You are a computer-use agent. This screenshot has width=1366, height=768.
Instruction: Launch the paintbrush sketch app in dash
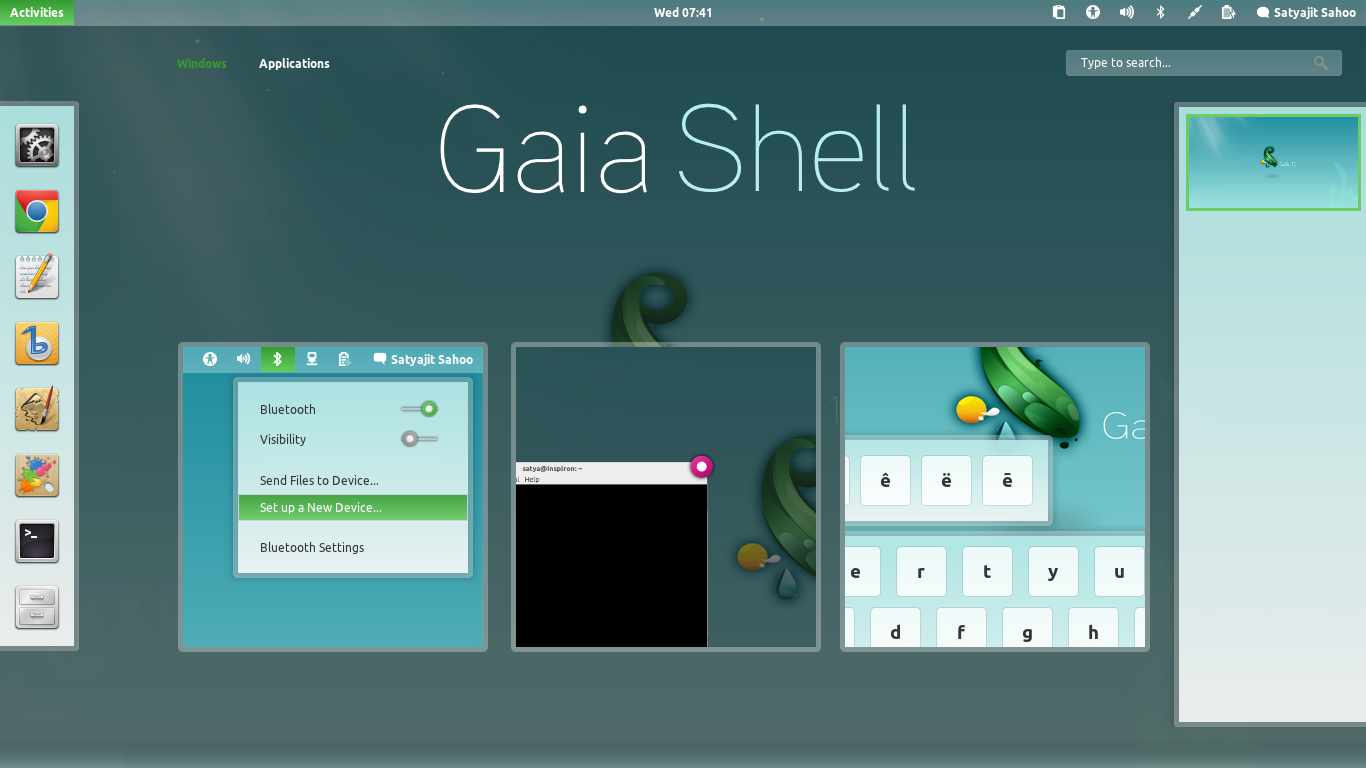click(x=37, y=409)
